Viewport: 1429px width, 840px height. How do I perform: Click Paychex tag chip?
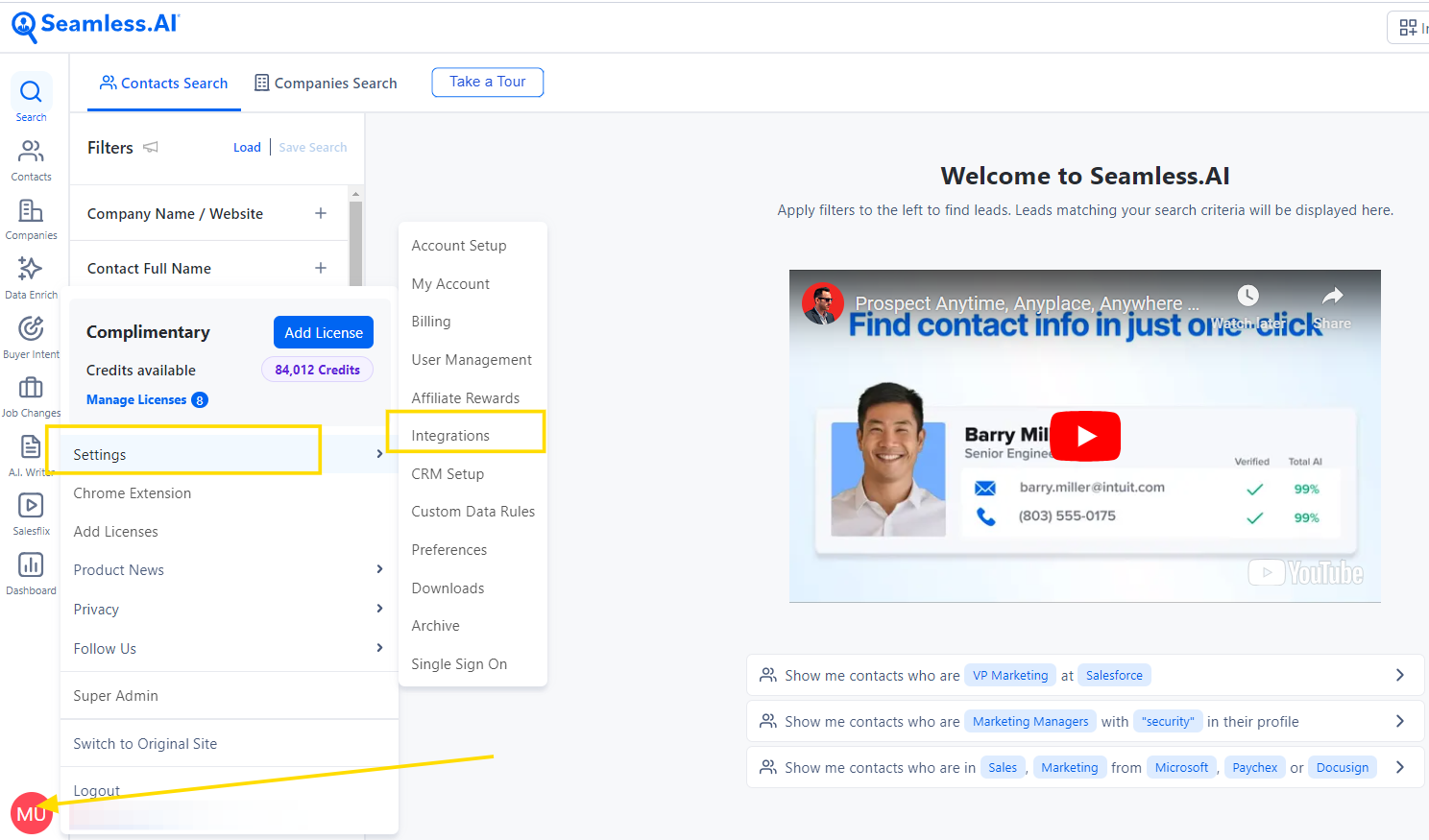point(1255,767)
